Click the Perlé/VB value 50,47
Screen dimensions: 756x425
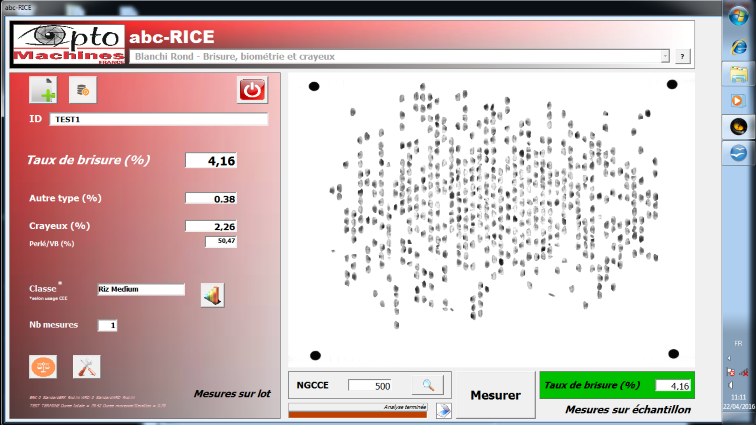(x=221, y=241)
